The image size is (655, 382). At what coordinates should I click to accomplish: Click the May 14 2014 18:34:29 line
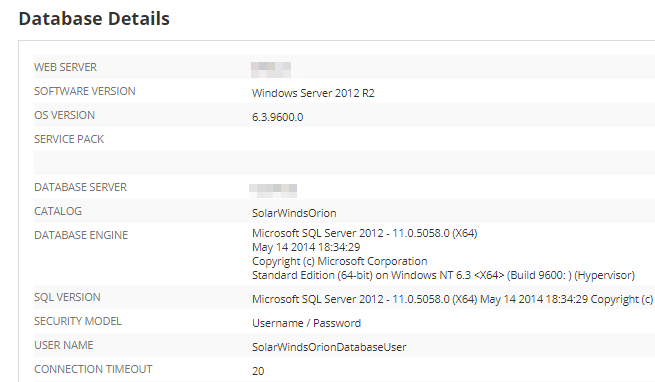tap(306, 247)
